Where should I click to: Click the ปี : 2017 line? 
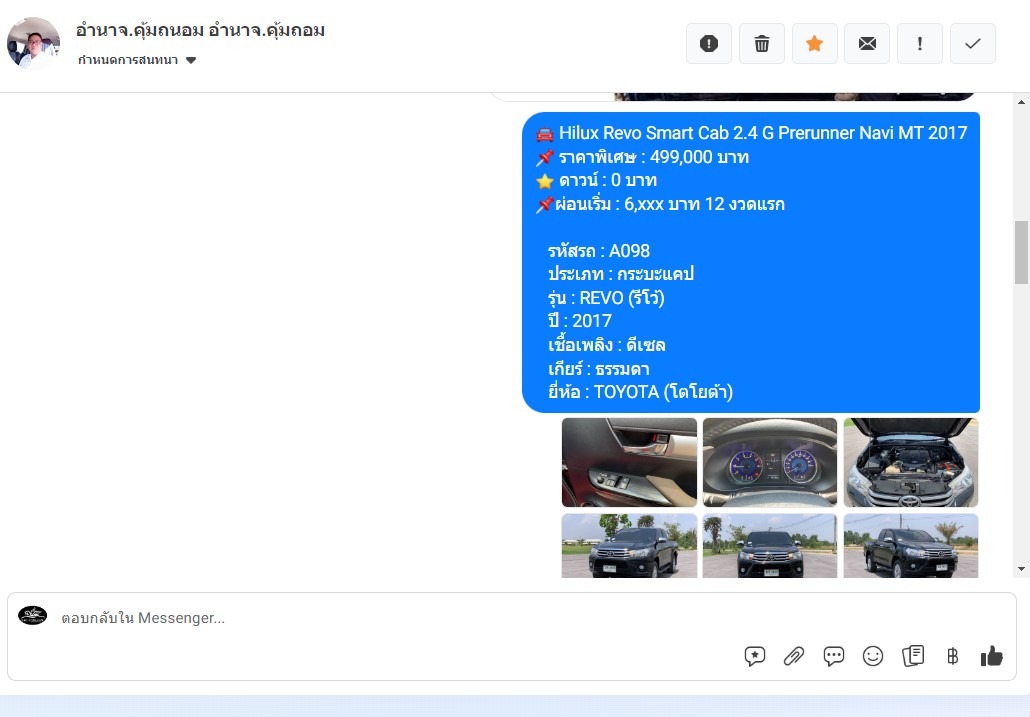click(580, 321)
